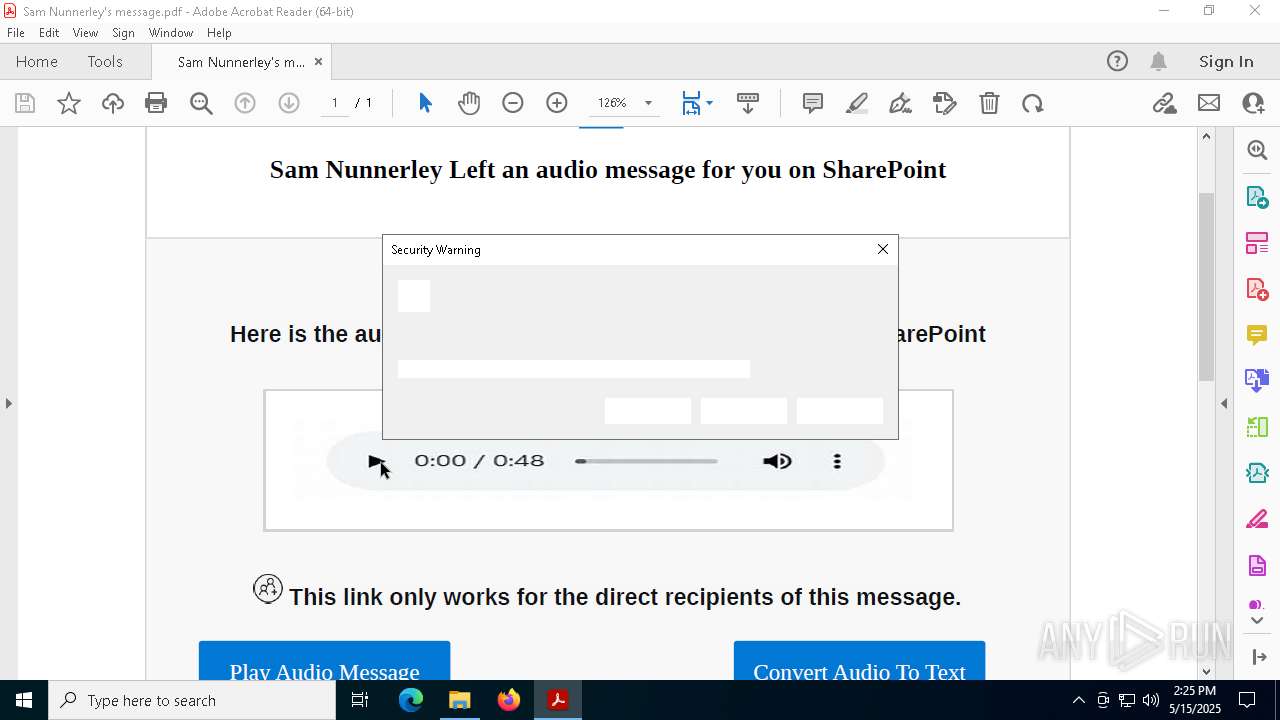Viewport: 1280px width, 720px height.
Task: Zoom out with the minus icon
Action: click(x=513, y=103)
